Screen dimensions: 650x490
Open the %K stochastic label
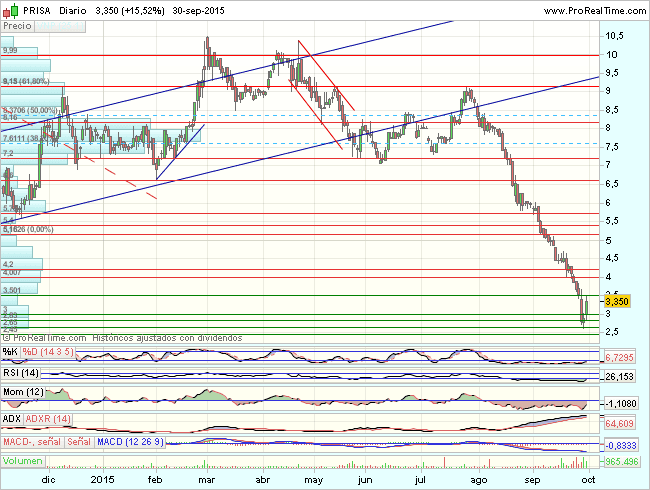pyautogui.click(x=10, y=352)
